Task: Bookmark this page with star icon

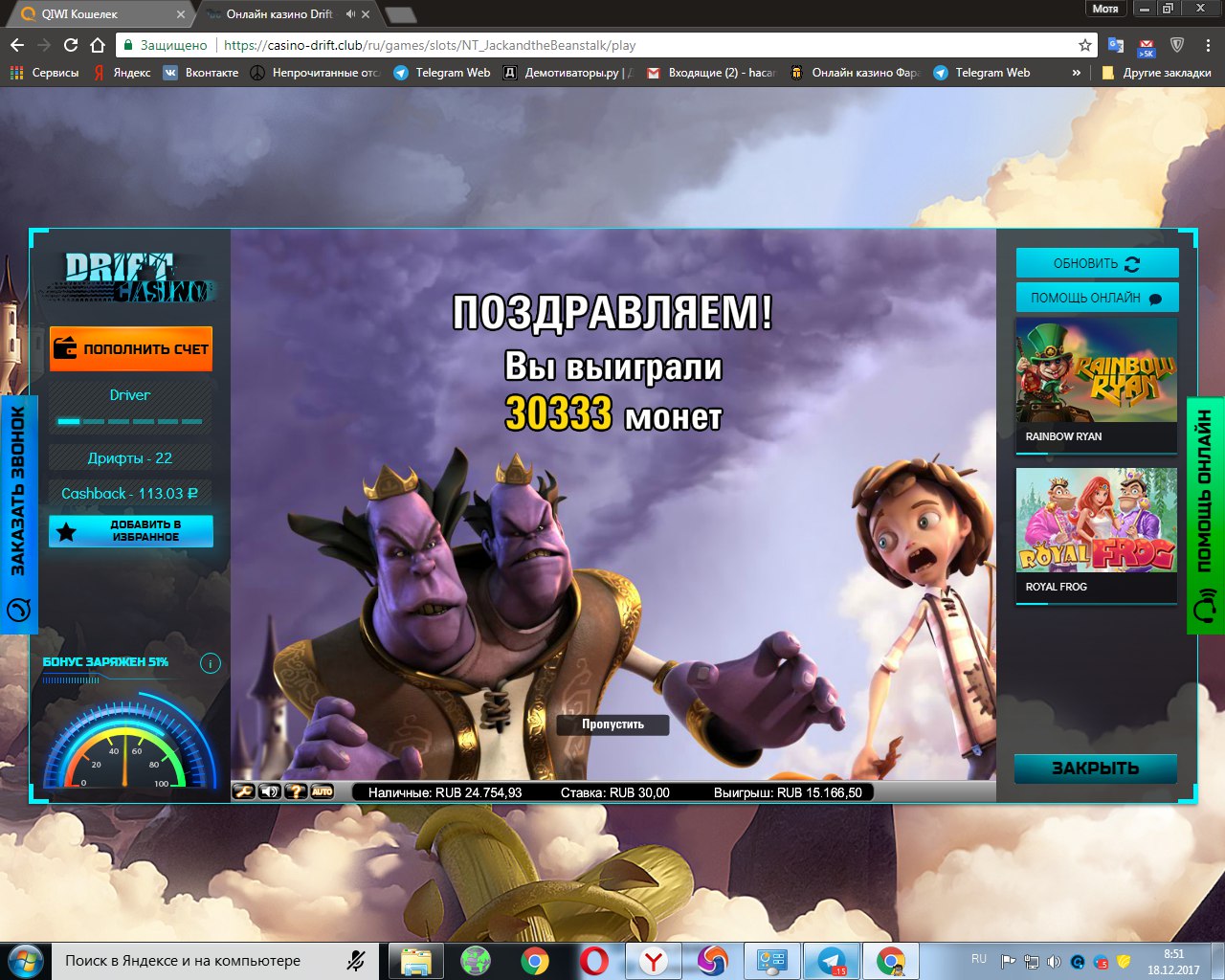Action: click(1084, 45)
